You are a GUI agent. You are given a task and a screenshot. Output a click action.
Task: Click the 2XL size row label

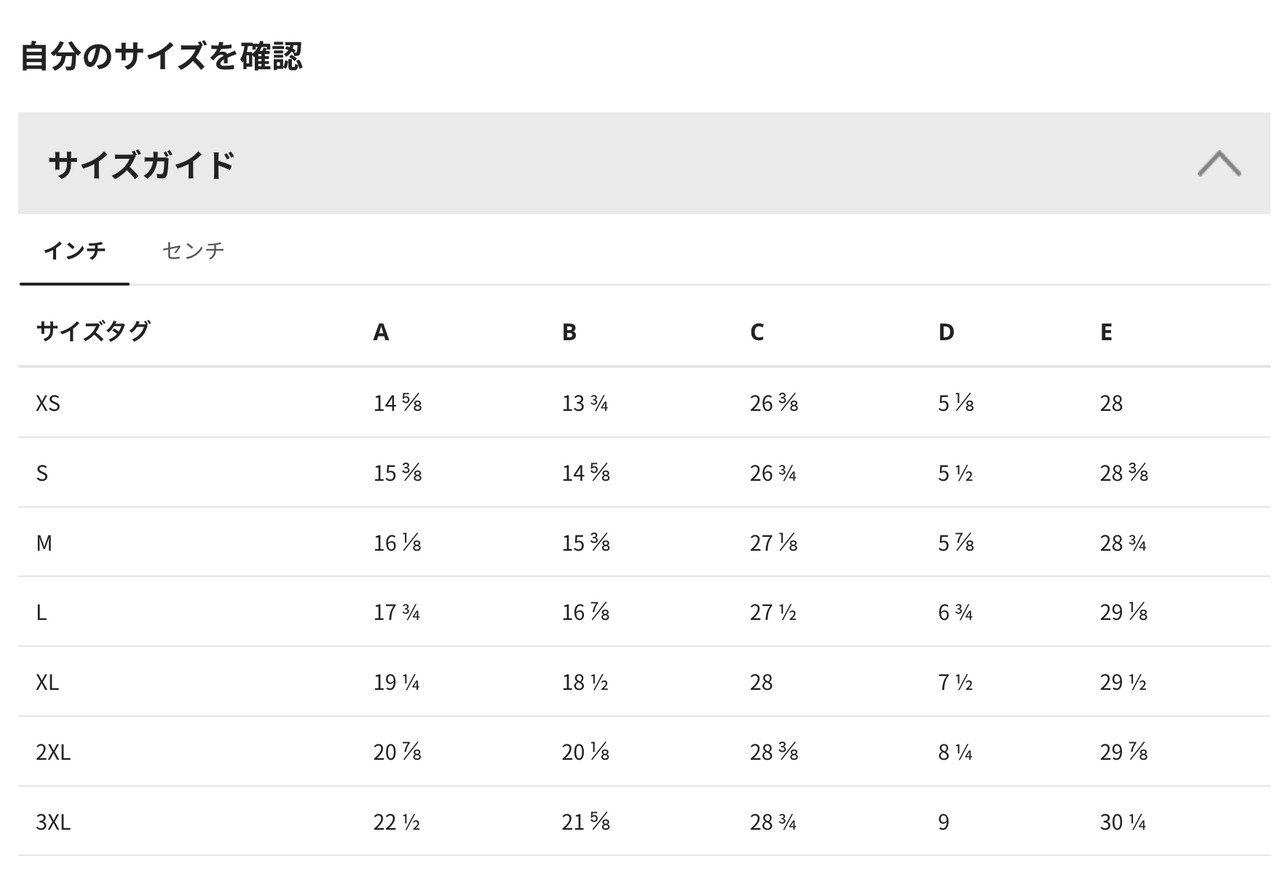(x=53, y=752)
